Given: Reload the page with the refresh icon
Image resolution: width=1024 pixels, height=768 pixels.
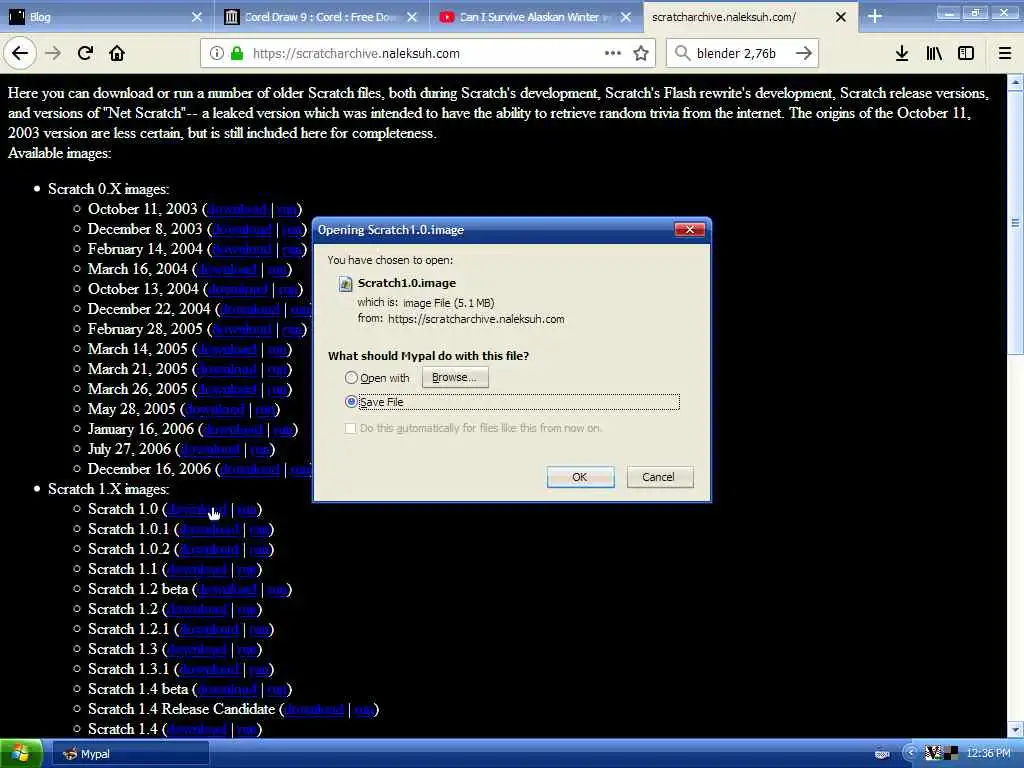Looking at the screenshot, I should pos(85,53).
